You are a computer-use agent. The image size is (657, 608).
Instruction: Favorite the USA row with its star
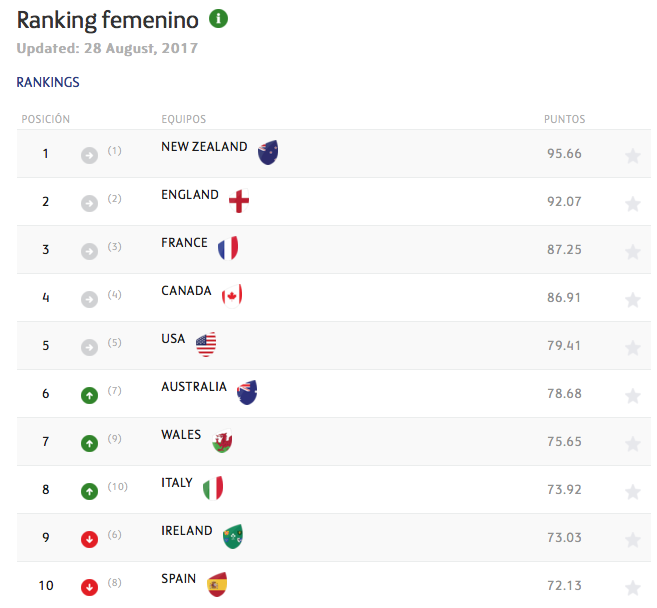(x=632, y=347)
